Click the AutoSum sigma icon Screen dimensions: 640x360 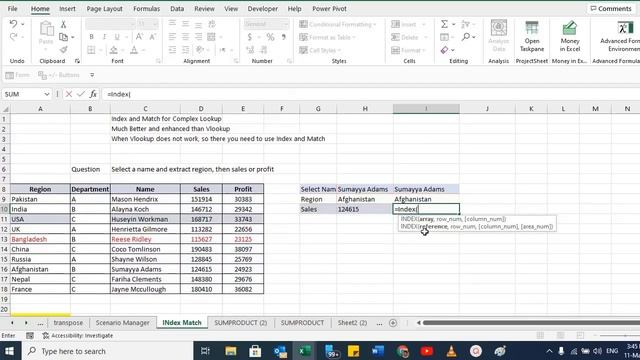tap(444, 24)
